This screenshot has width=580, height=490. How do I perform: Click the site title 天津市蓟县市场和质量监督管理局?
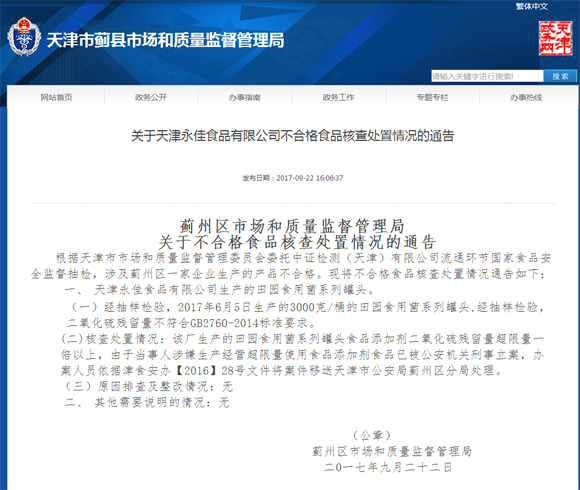[x=165, y=40]
